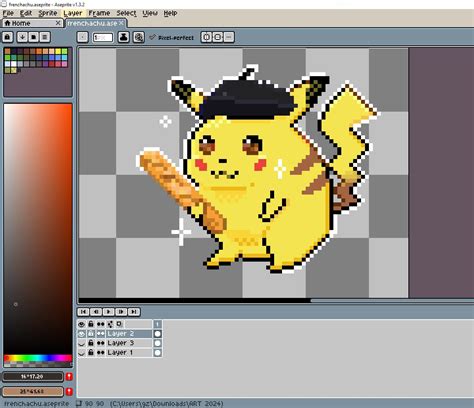
Task: Show Layer 3 using its eye icon
Action: pos(81,343)
